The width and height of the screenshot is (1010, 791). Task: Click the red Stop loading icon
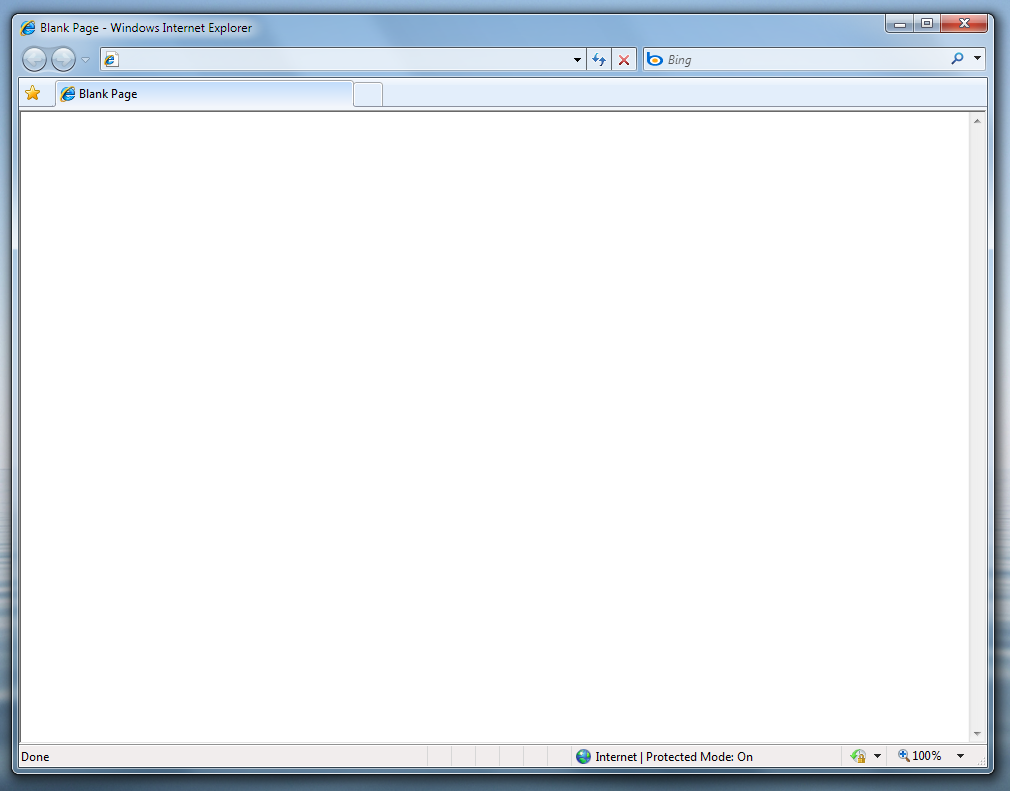[624, 60]
